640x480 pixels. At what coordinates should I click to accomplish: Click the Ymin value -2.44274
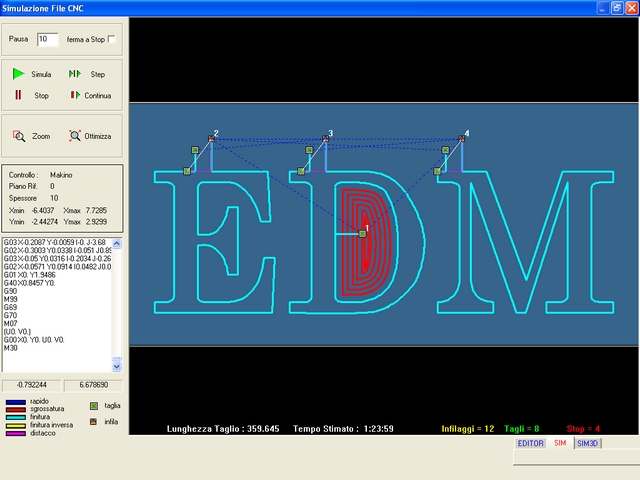(45, 222)
